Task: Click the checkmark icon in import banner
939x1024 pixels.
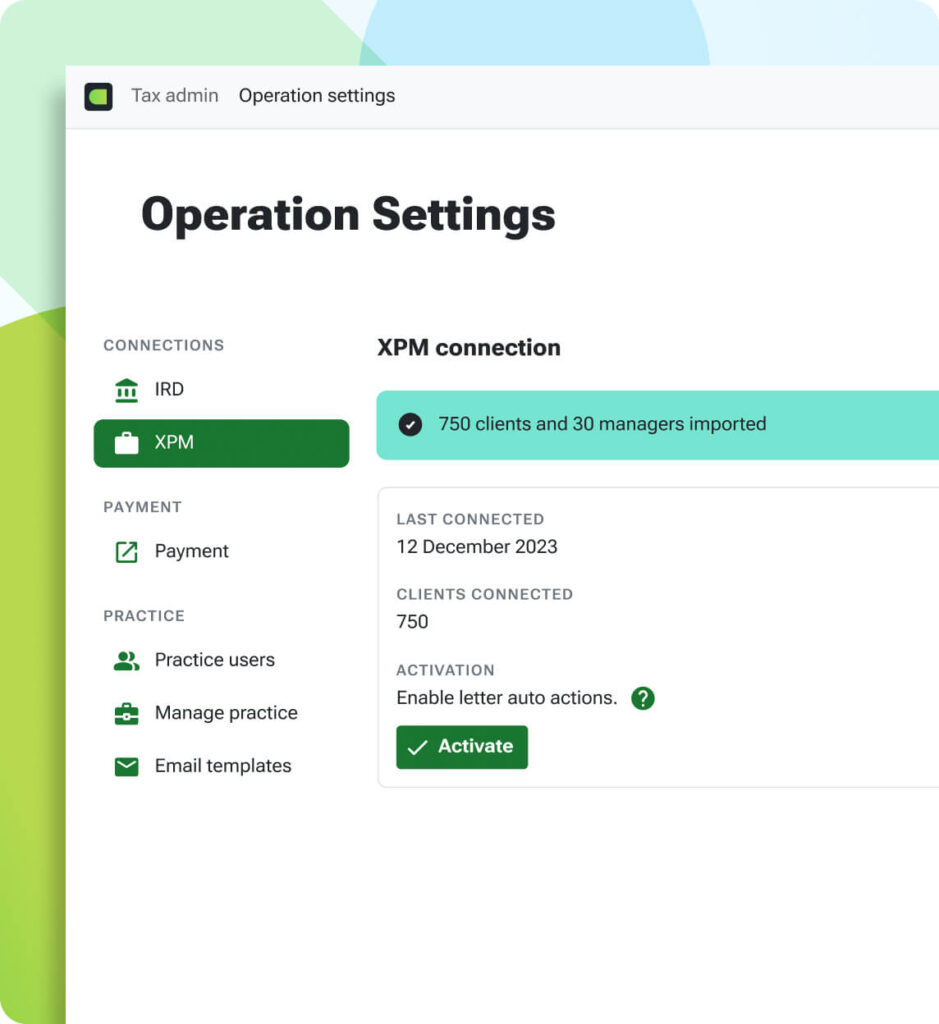Action: tap(410, 424)
